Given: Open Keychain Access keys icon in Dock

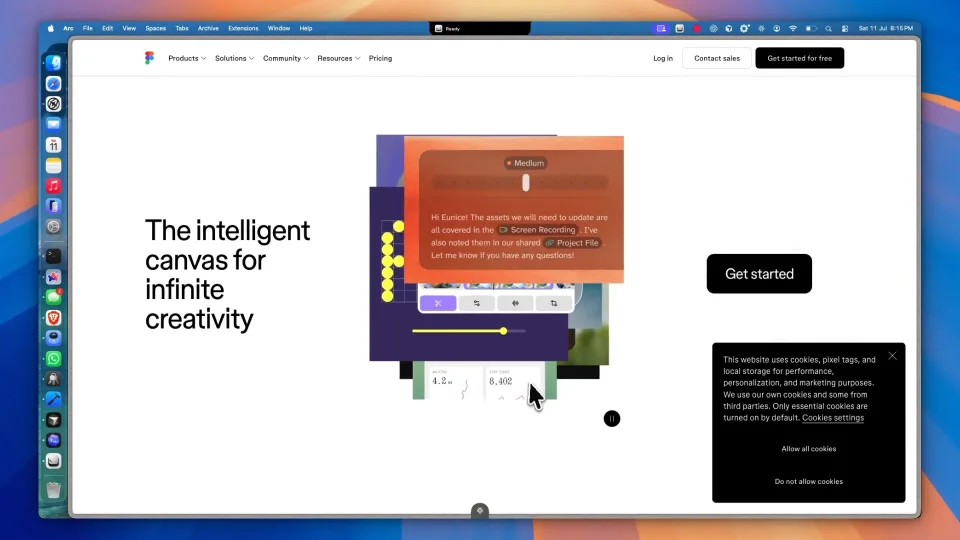Looking at the screenshot, I should (x=54, y=379).
